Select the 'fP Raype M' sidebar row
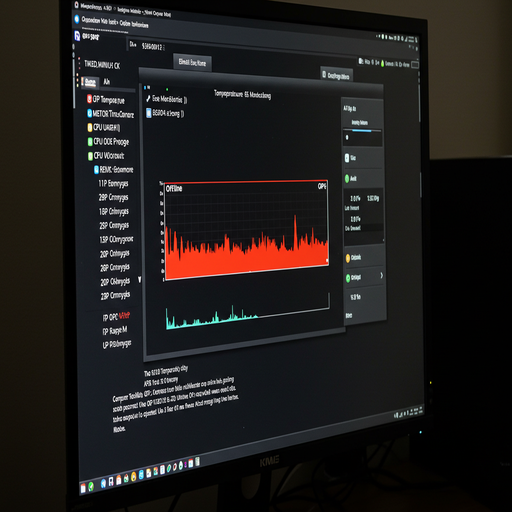 click(115, 331)
